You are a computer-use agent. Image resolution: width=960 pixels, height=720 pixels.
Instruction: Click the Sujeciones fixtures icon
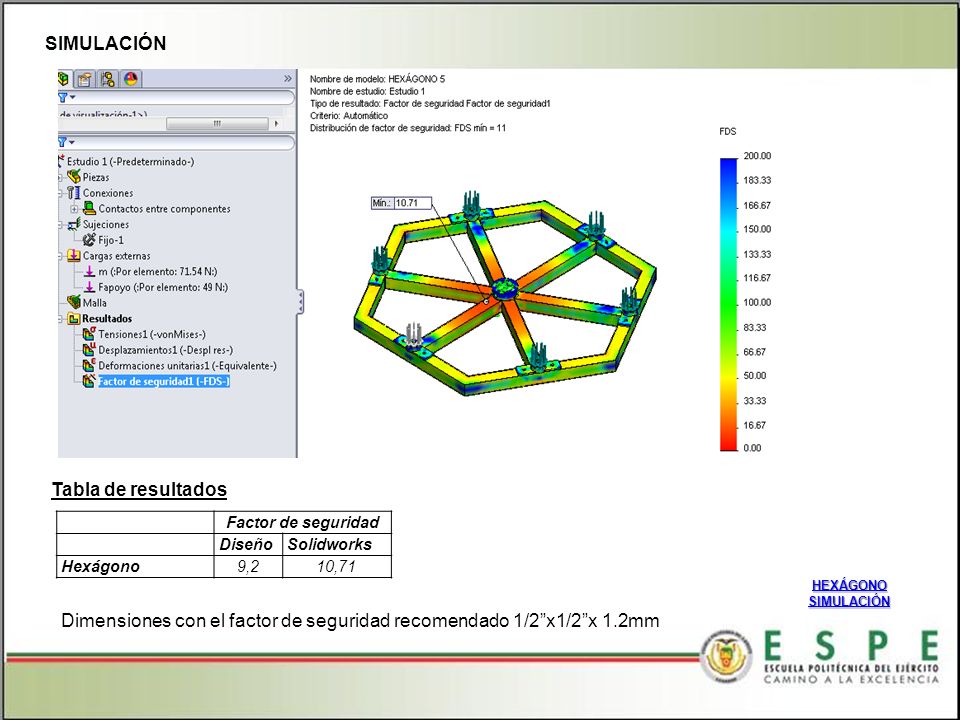click(74, 224)
